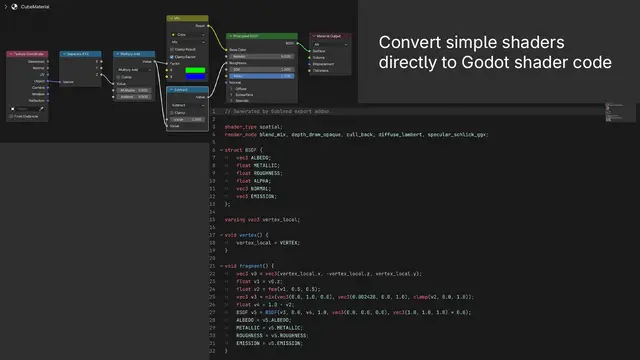Viewport: 640px width, 360px height.
Task: Click the Addend value field
Action: coord(134,97)
